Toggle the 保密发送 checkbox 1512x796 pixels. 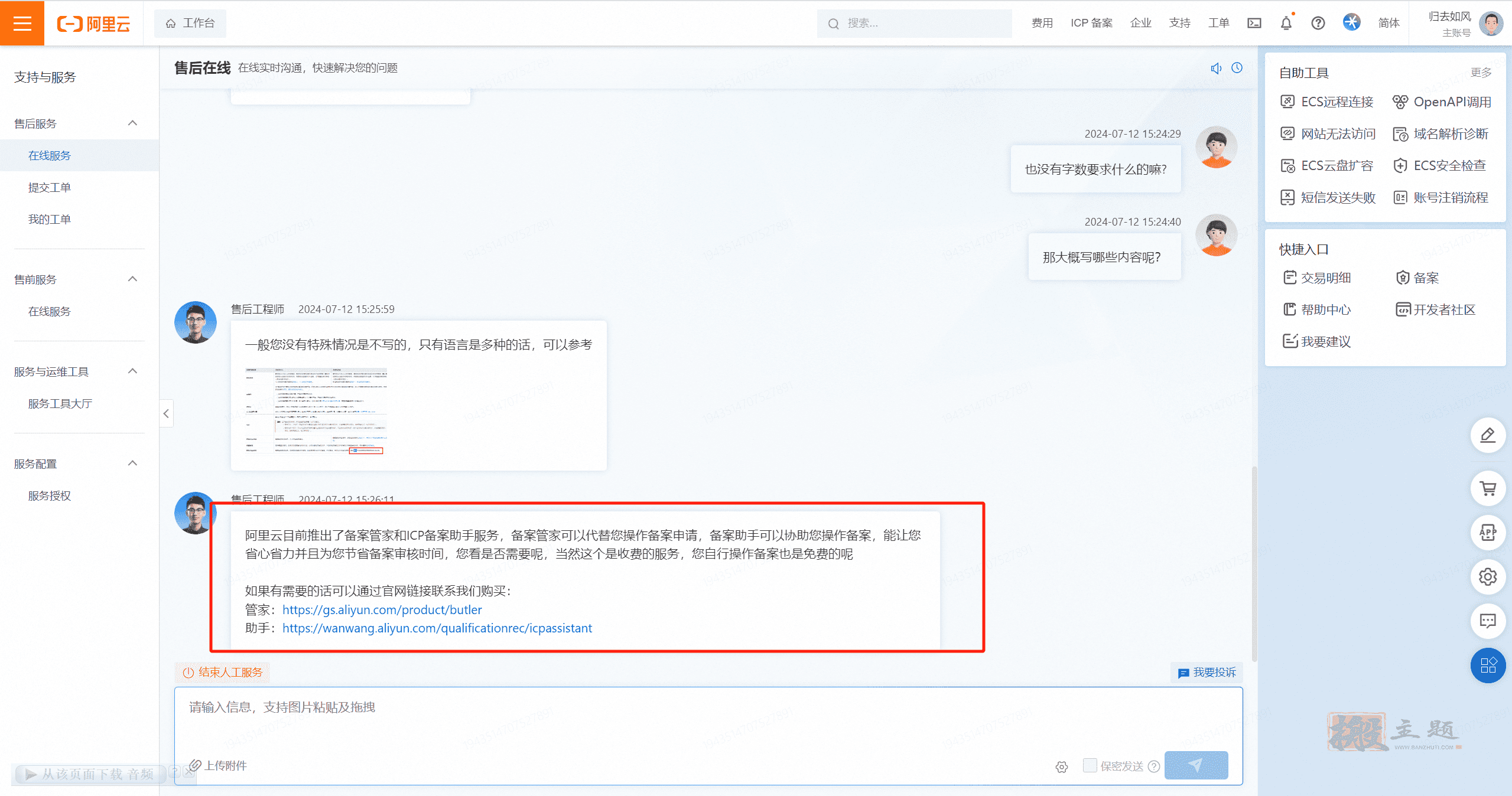pyautogui.click(x=1090, y=765)
